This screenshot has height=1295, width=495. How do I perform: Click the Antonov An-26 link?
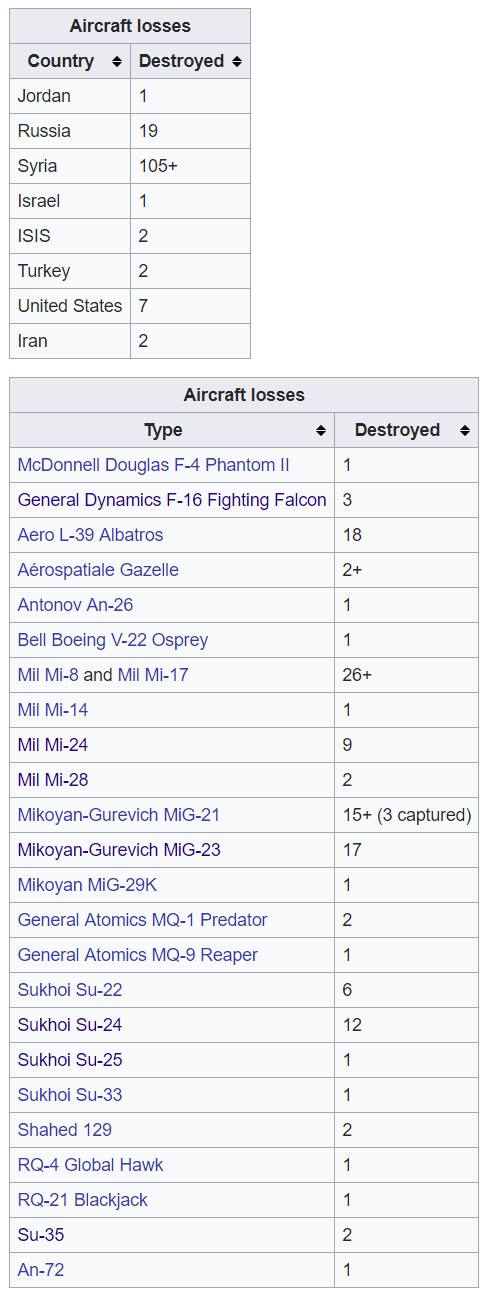[75, 605]
